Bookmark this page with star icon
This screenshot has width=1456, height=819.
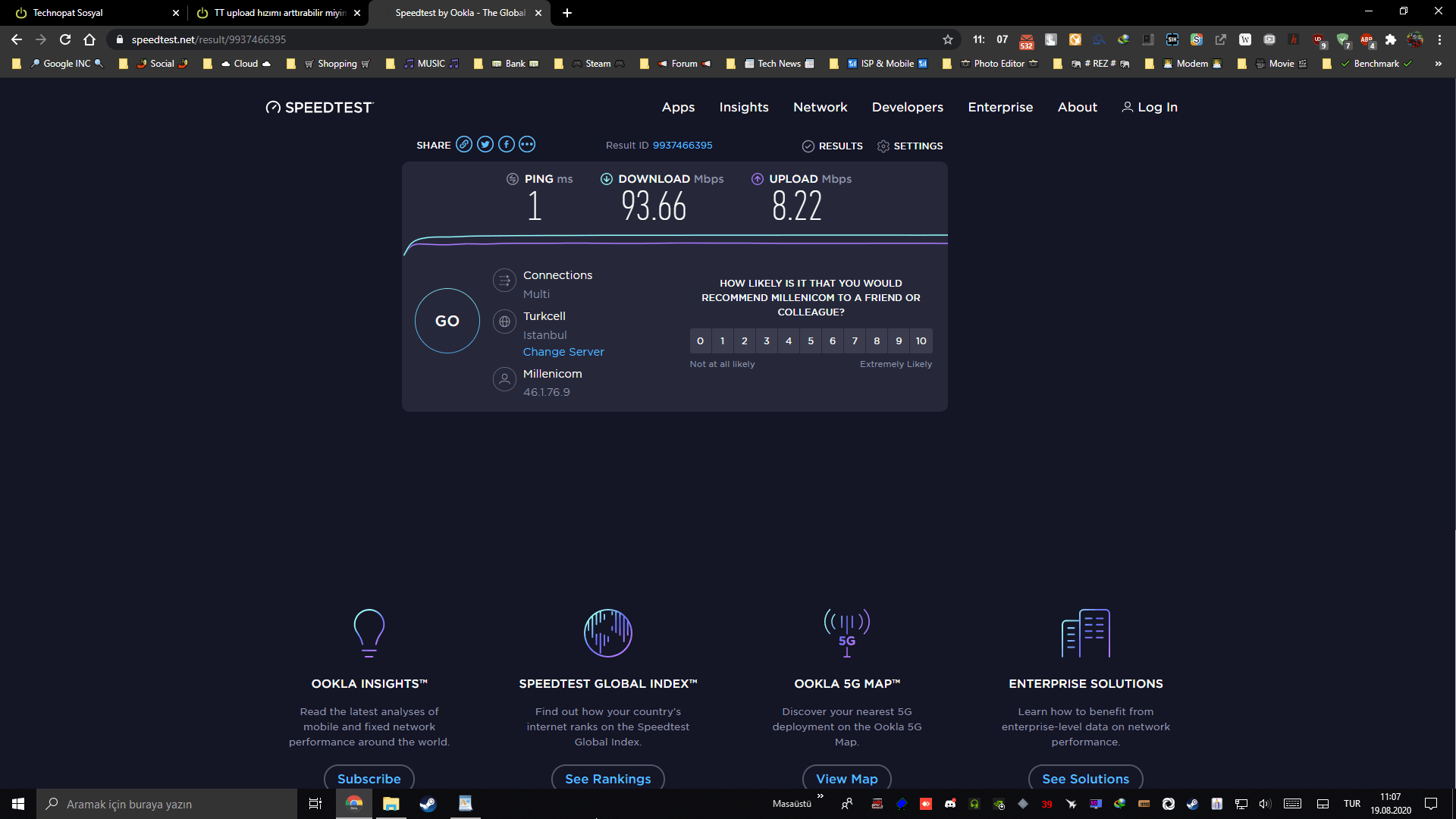(x=948, y=39)
